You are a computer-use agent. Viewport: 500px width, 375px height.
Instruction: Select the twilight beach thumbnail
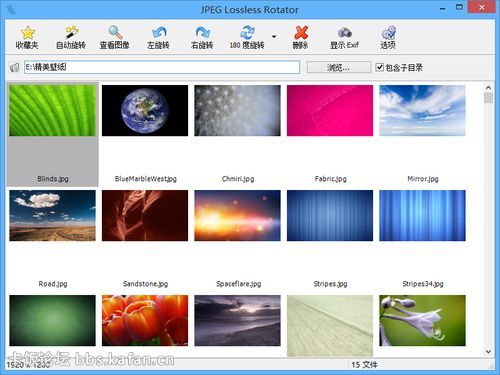click(237, 320)
